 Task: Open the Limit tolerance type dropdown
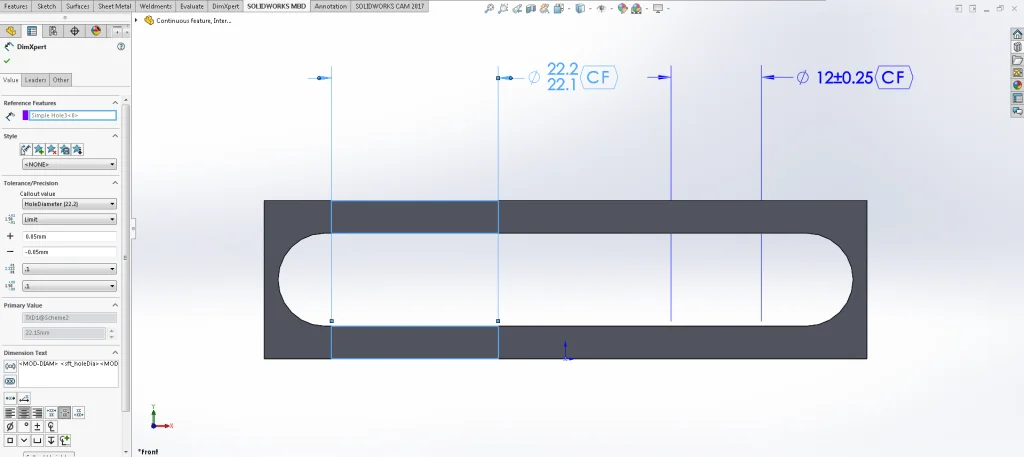tap(69, 219)
